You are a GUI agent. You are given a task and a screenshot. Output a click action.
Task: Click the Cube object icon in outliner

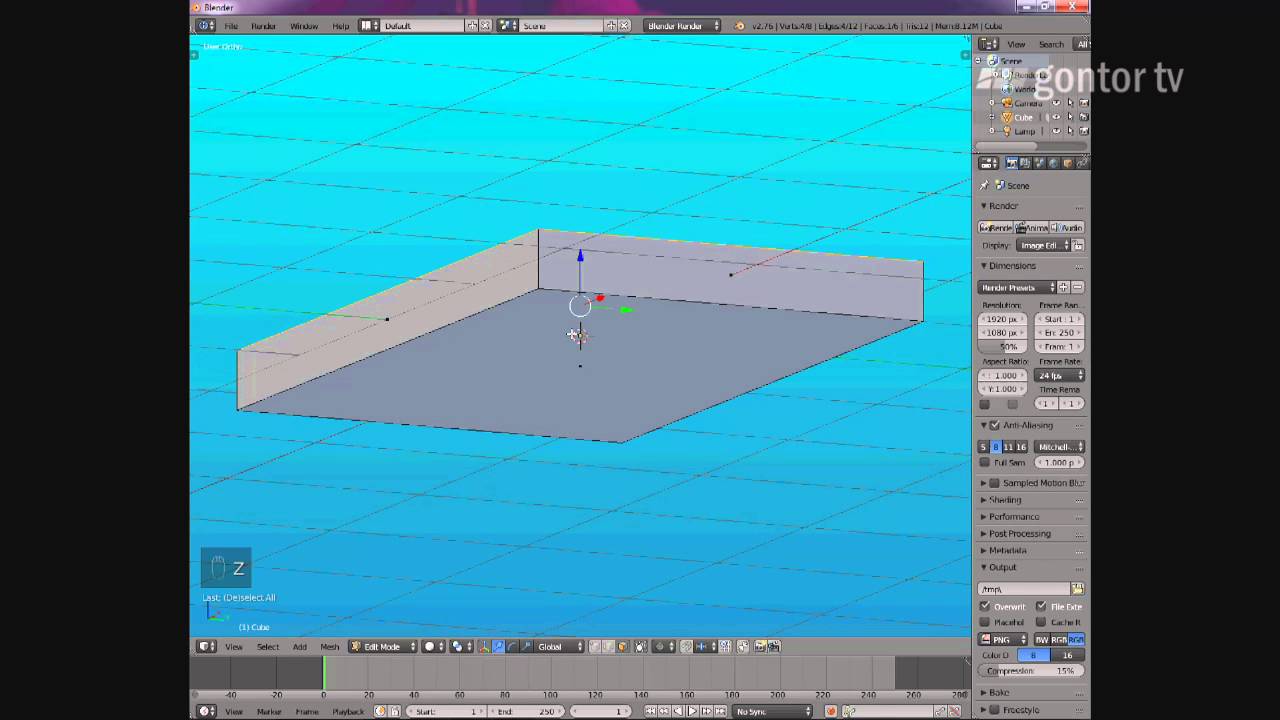[x=1007, y=117]
